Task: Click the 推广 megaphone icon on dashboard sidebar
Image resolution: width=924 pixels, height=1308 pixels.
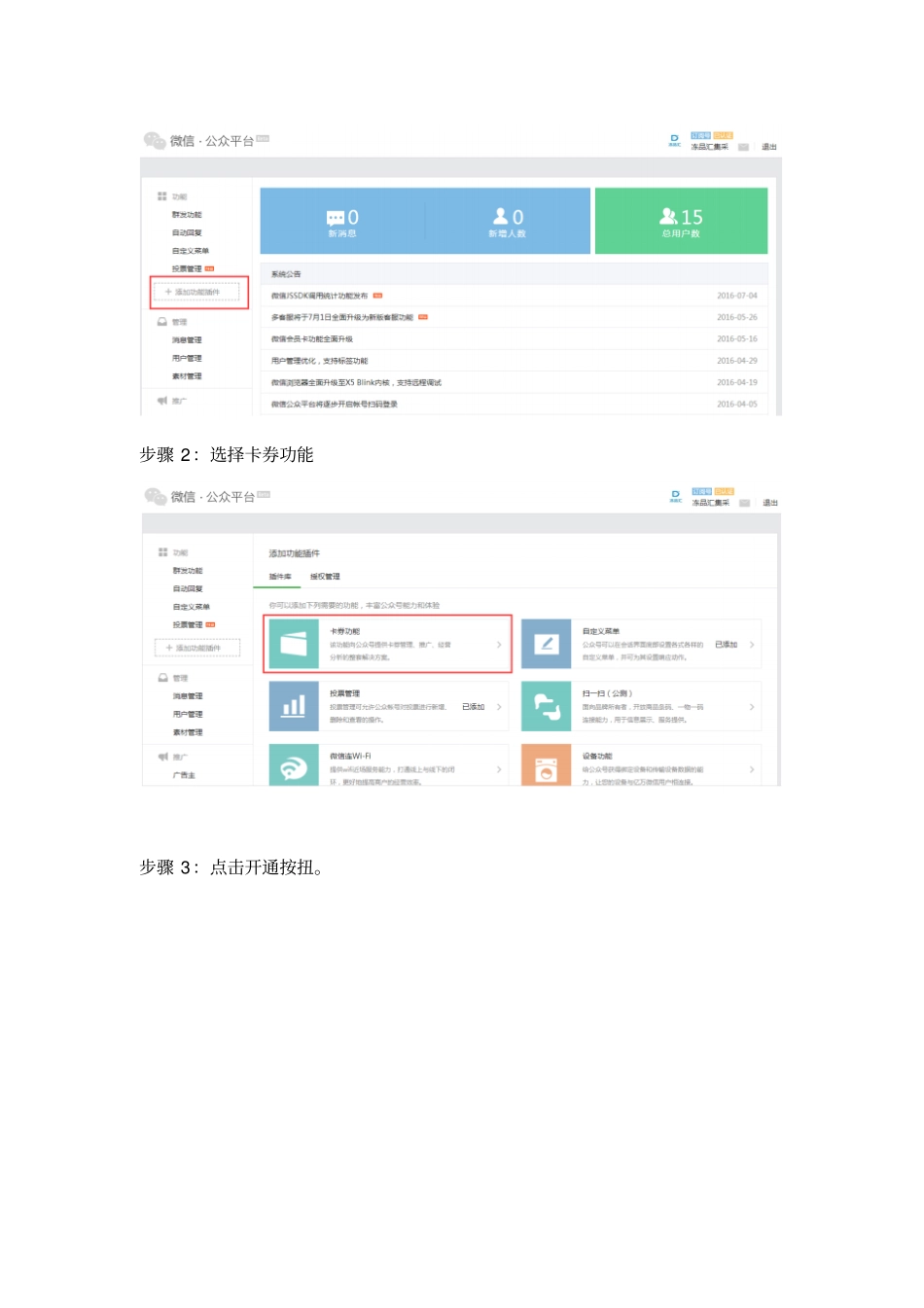Action: click(162, 400)
